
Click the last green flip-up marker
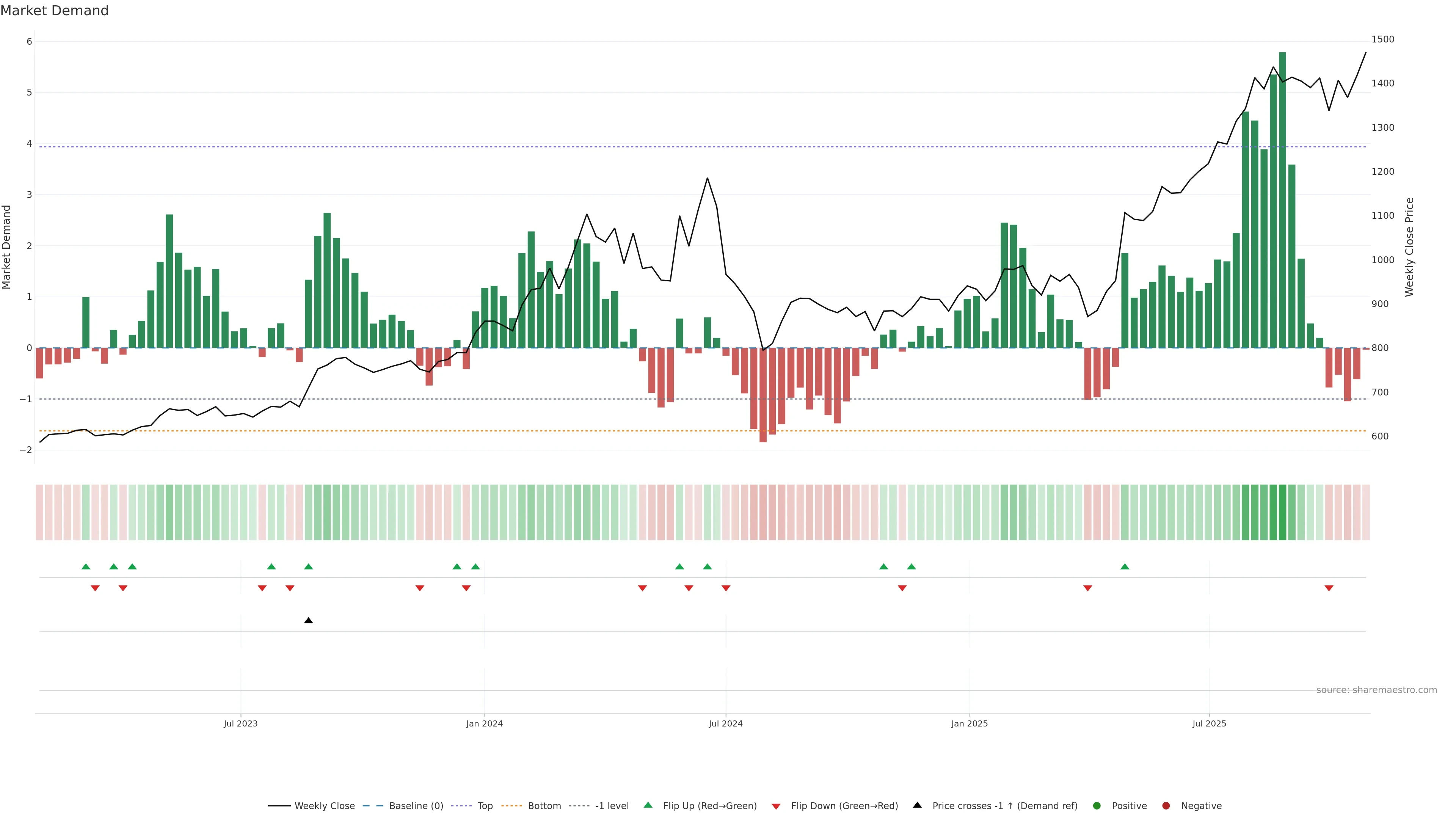coord(1125,566)
